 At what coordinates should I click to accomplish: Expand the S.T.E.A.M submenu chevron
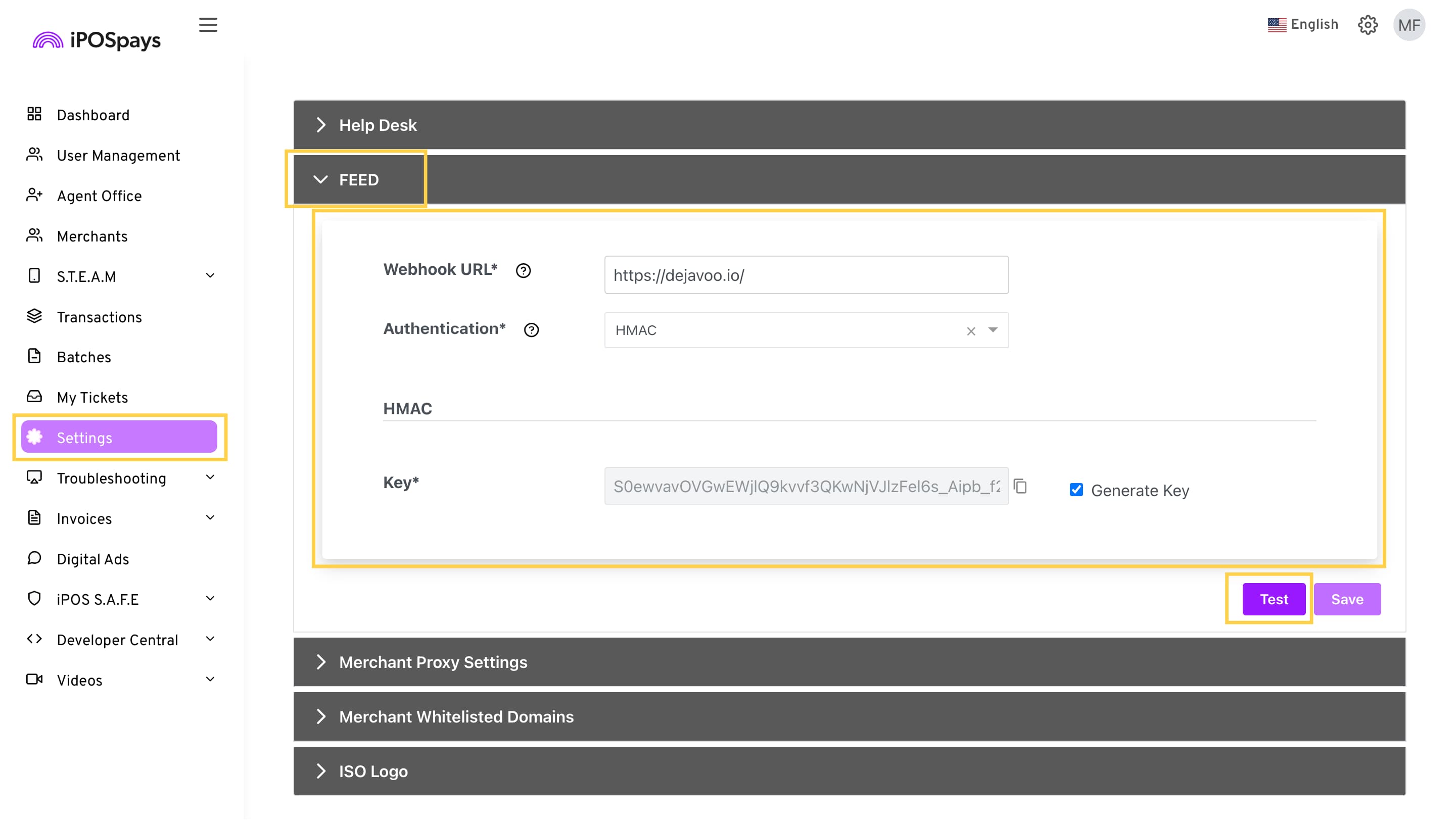click(210, 276)
